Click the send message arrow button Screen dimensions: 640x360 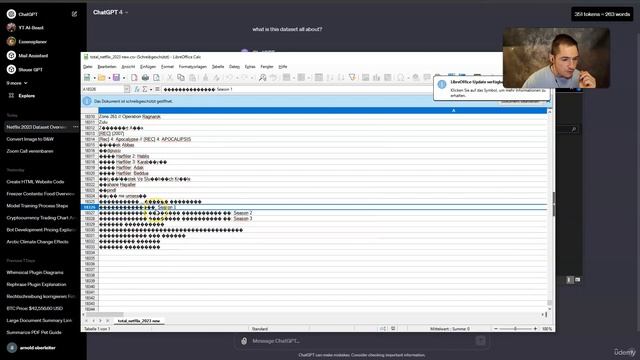click(480, 341)
